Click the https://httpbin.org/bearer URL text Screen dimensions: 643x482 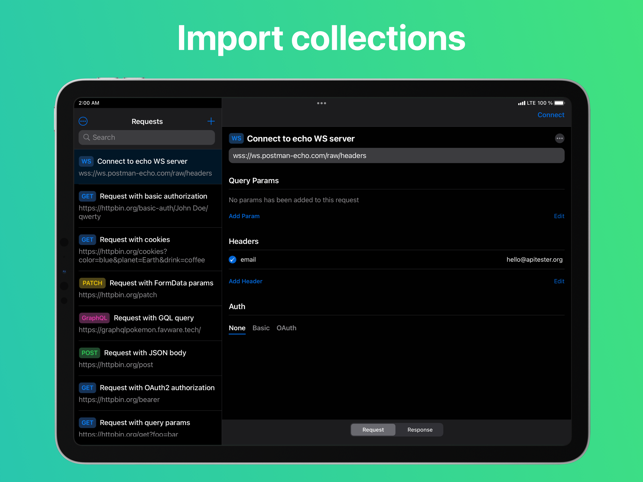click(119, 399)
